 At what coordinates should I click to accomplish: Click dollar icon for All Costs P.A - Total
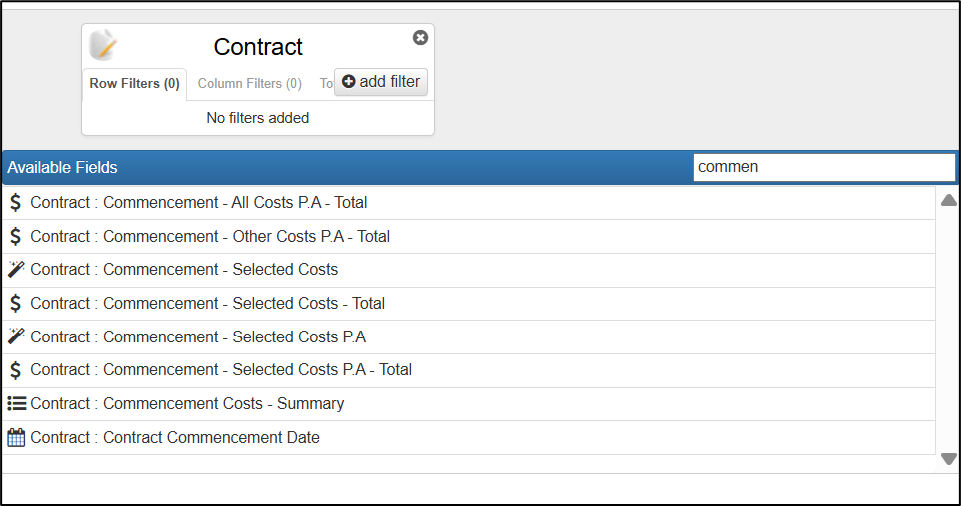pyautogui.click(x=16, y=203)
